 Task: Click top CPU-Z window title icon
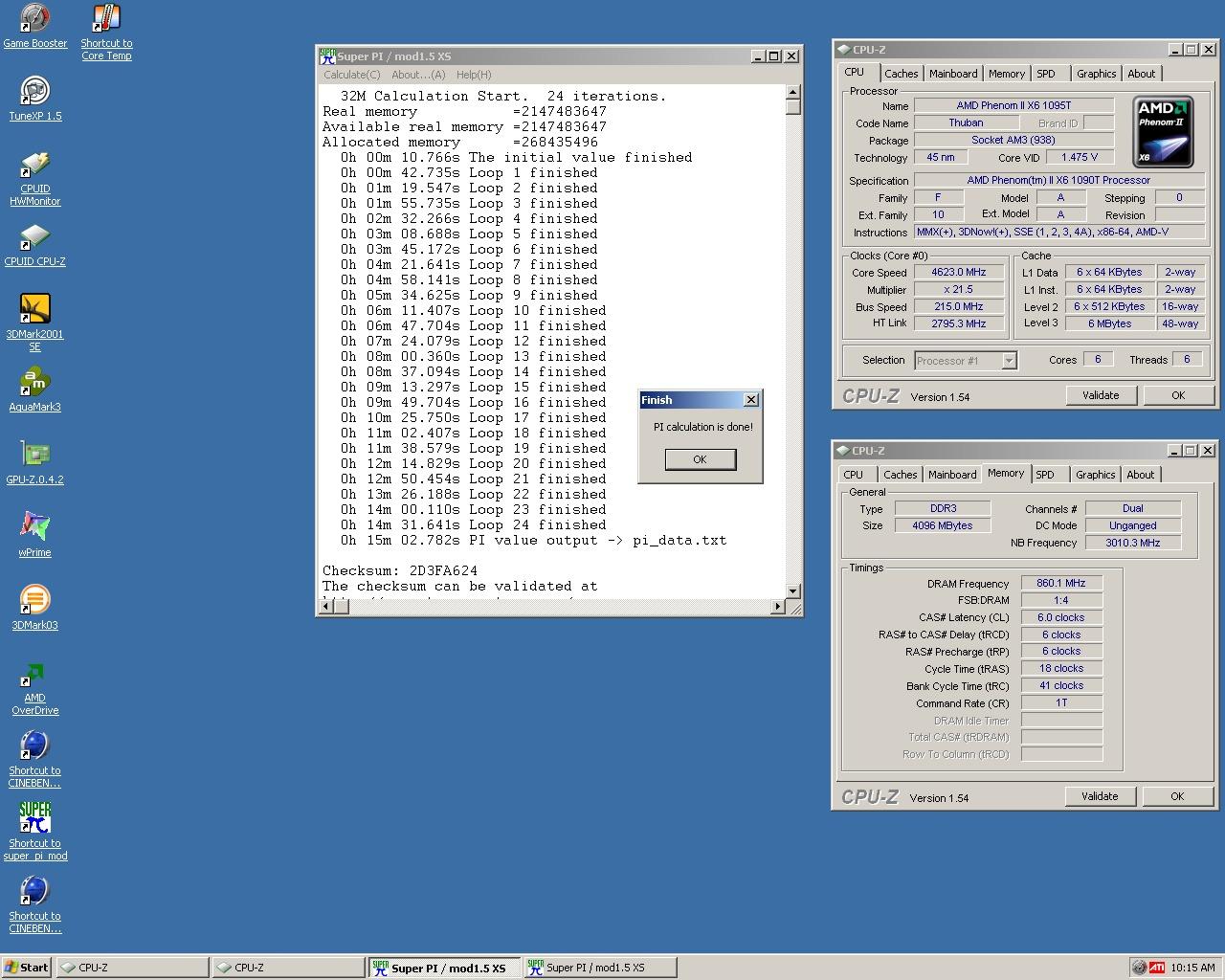[x=843, y=49]
